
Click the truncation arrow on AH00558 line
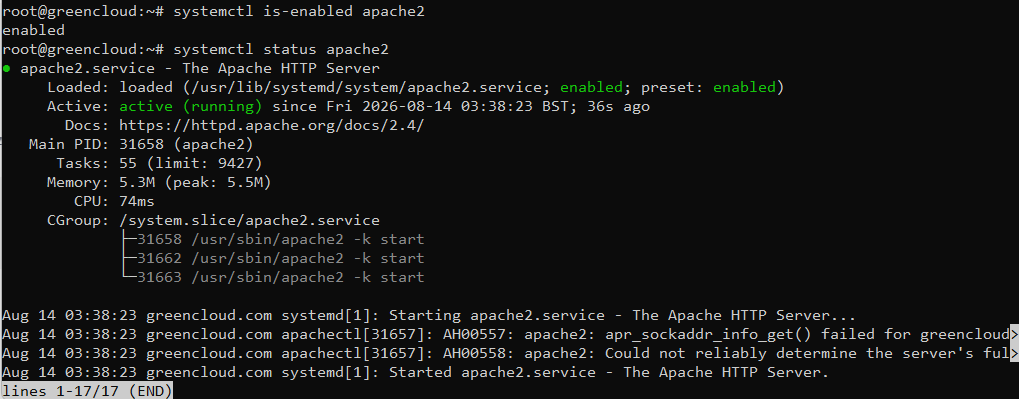[x=1015, y=354]
